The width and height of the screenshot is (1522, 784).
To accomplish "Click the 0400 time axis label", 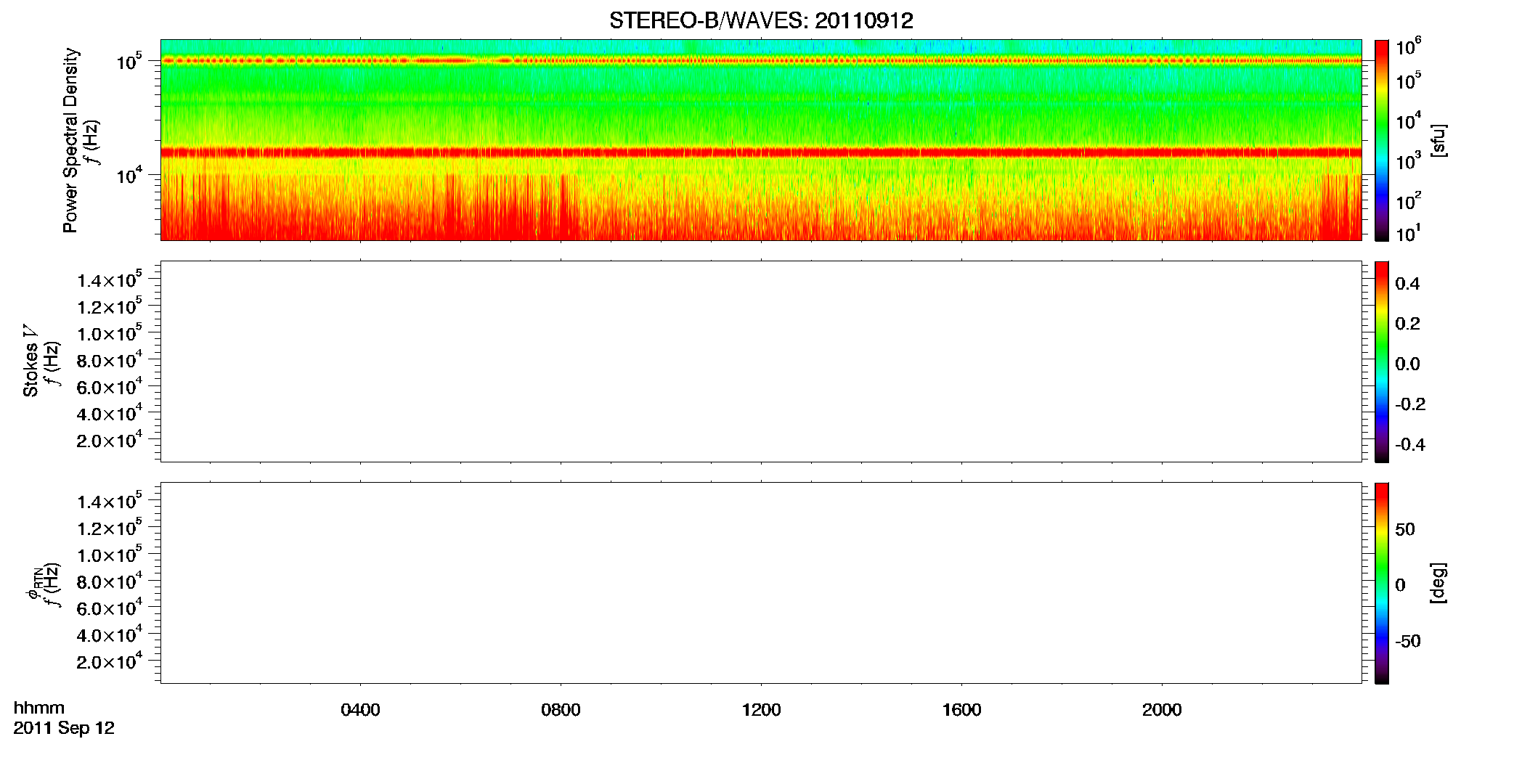I will (360, 710).
